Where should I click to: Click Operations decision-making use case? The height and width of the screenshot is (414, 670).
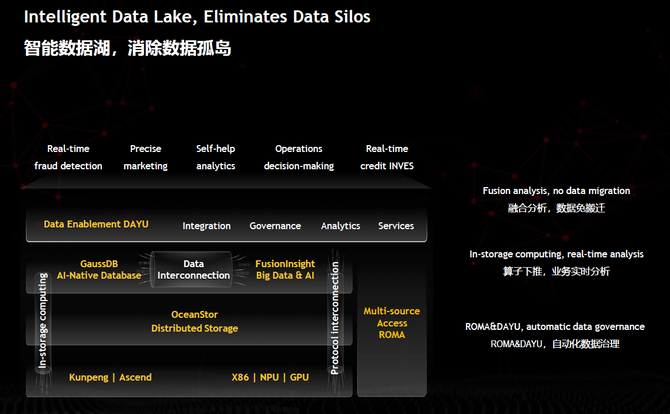298,157
